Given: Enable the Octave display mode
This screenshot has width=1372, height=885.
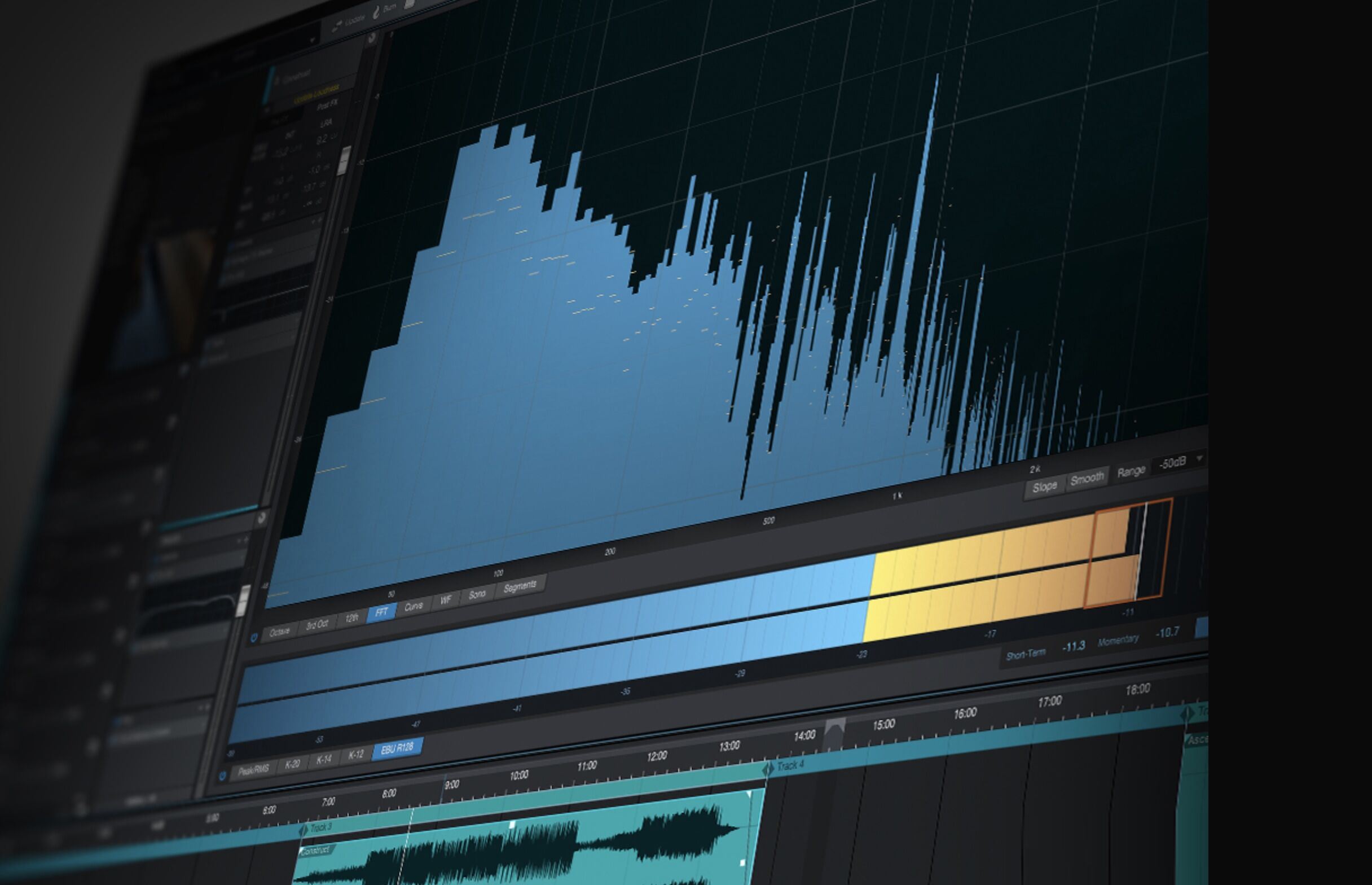Looking at the screenshot, I should coord(280,630).
